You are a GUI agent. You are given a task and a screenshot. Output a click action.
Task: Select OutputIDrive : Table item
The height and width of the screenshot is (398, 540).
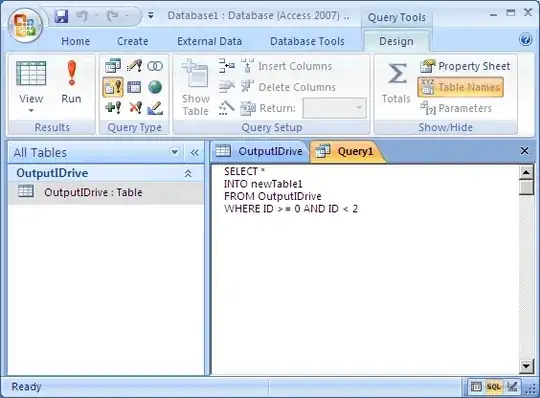click(106, 192)
